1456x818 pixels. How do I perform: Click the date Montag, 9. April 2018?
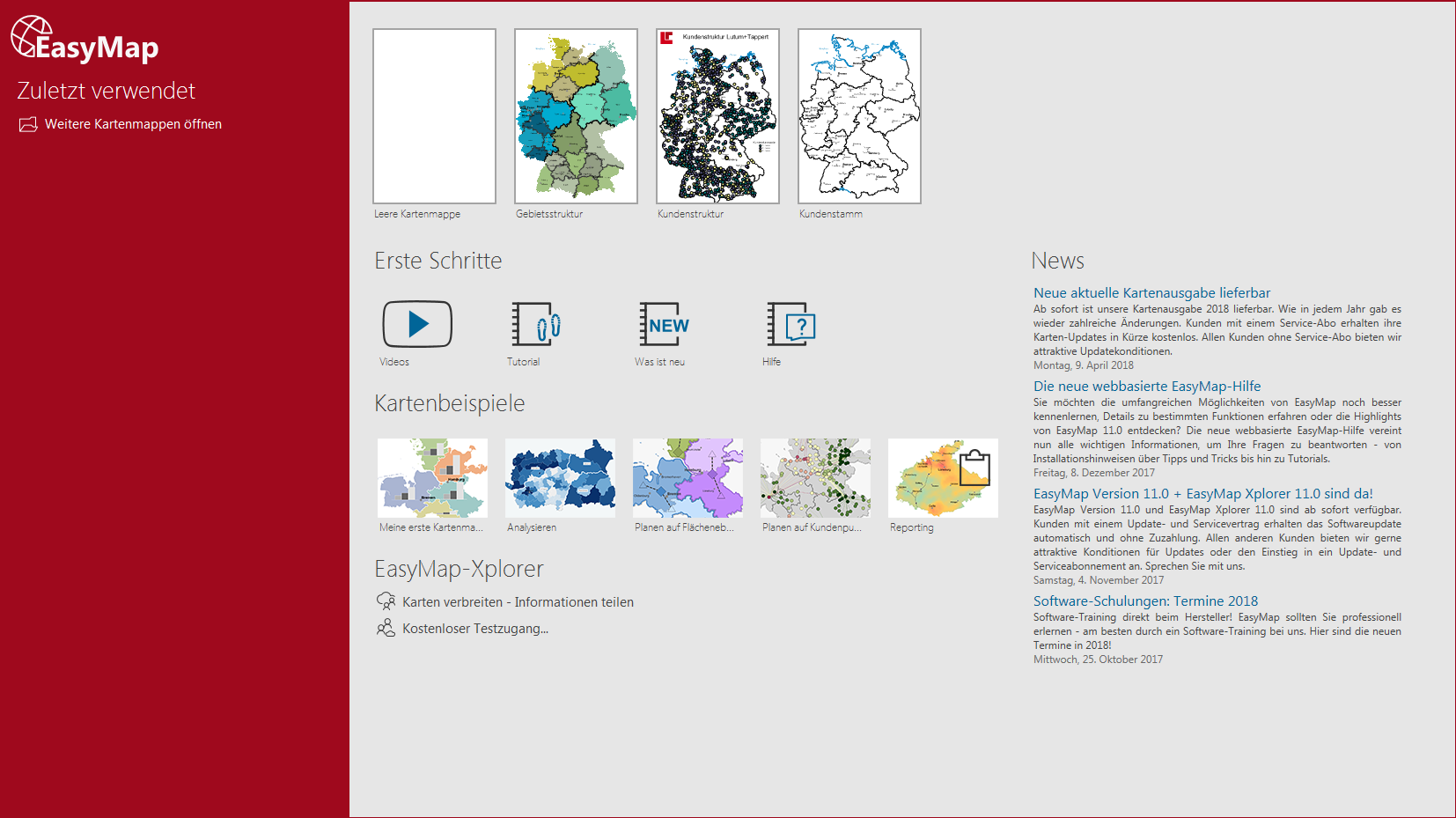tap(1084, 365)
